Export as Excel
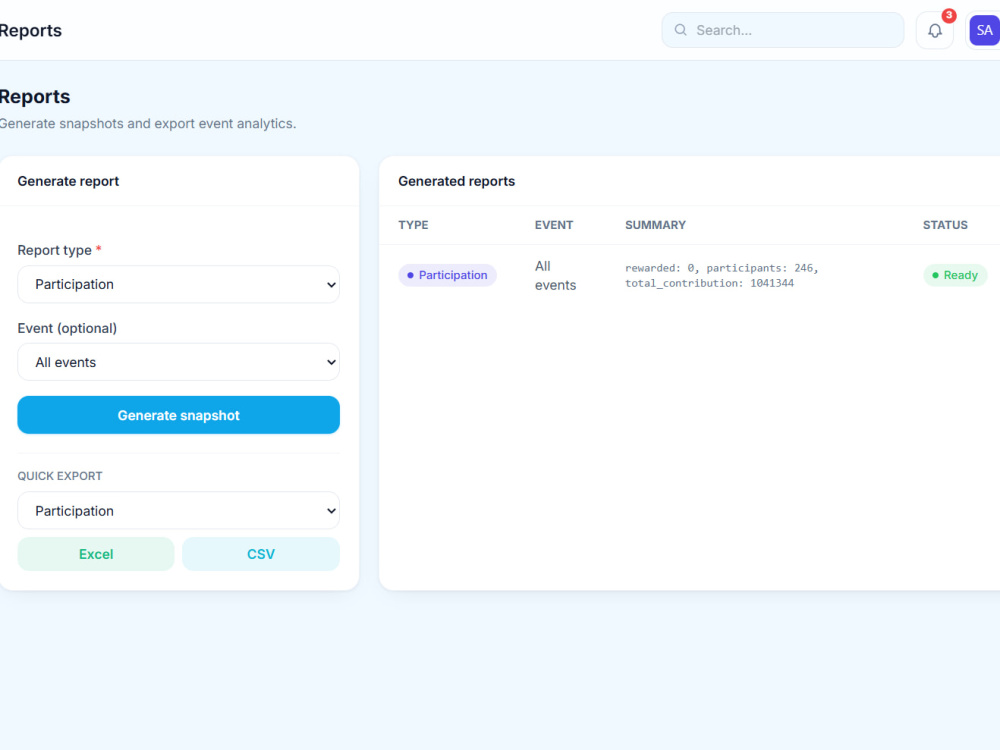 (96, 554)
